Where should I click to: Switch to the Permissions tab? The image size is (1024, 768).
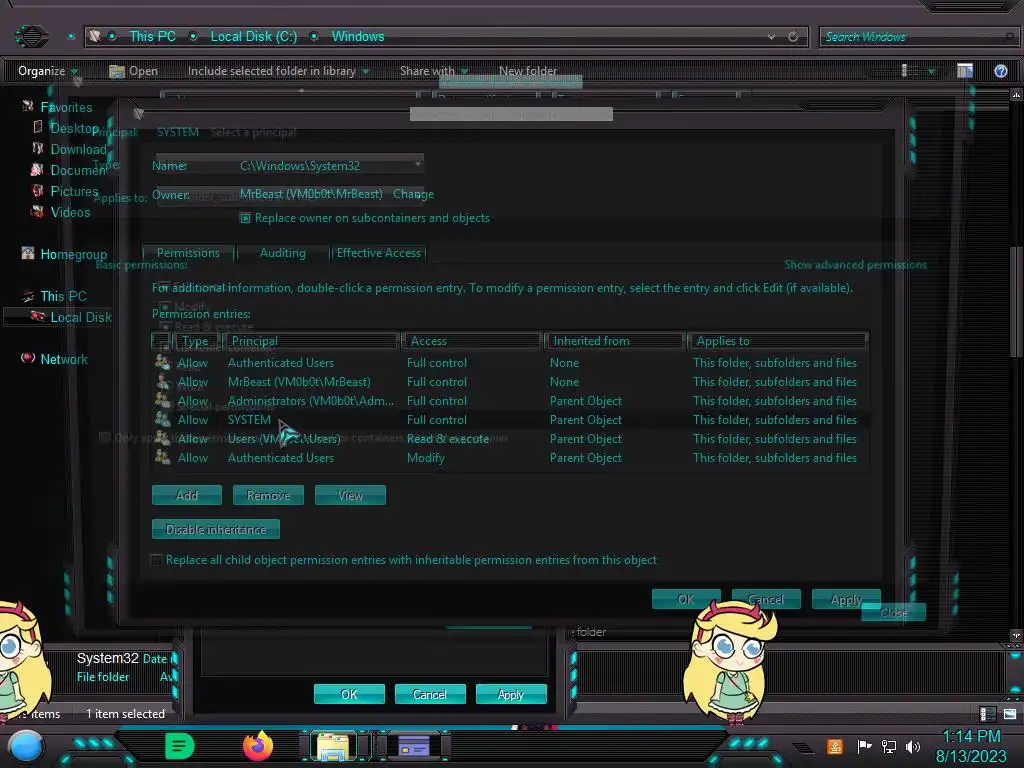click(x=188, y=253)
